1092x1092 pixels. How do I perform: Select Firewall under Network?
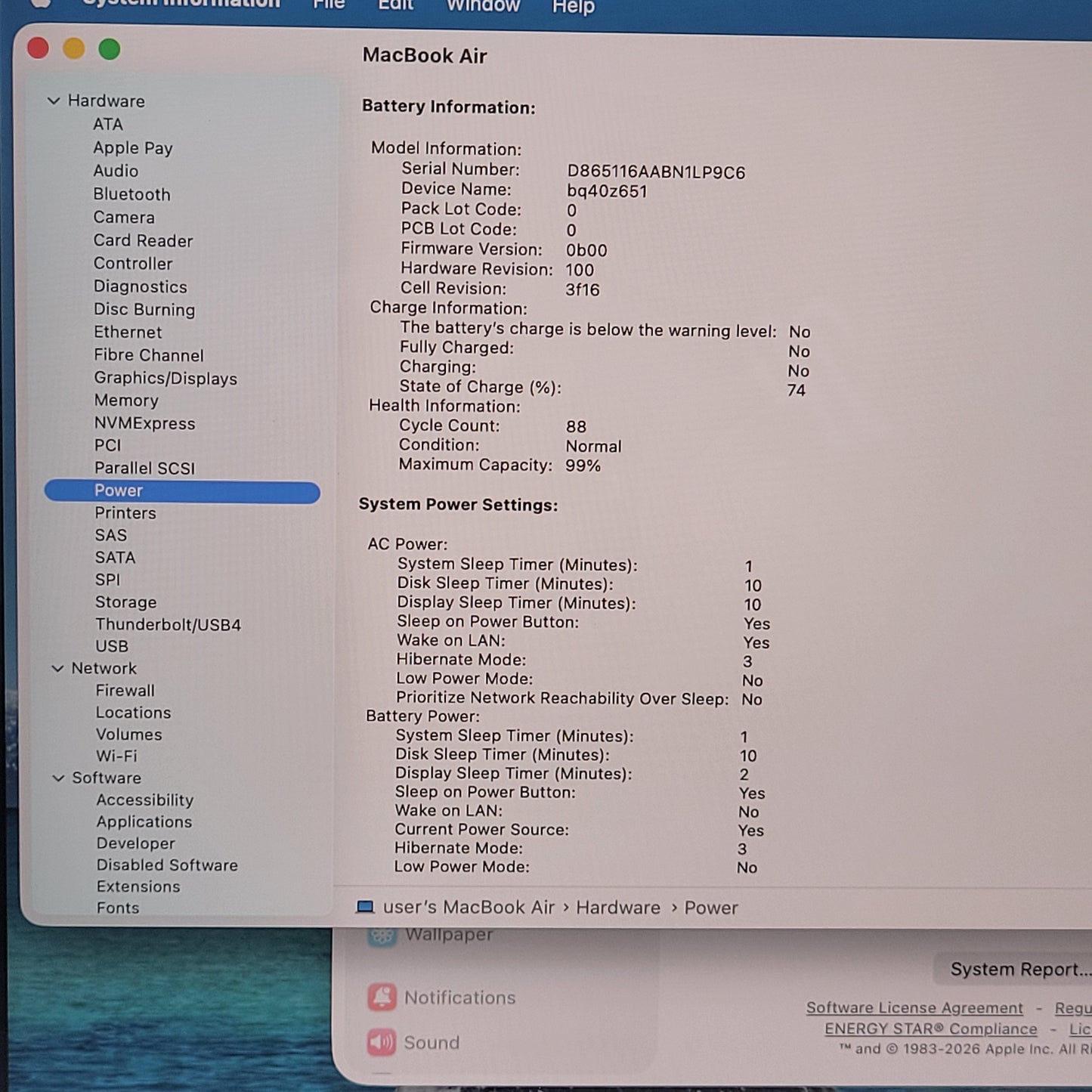click(x=125, y=691)
